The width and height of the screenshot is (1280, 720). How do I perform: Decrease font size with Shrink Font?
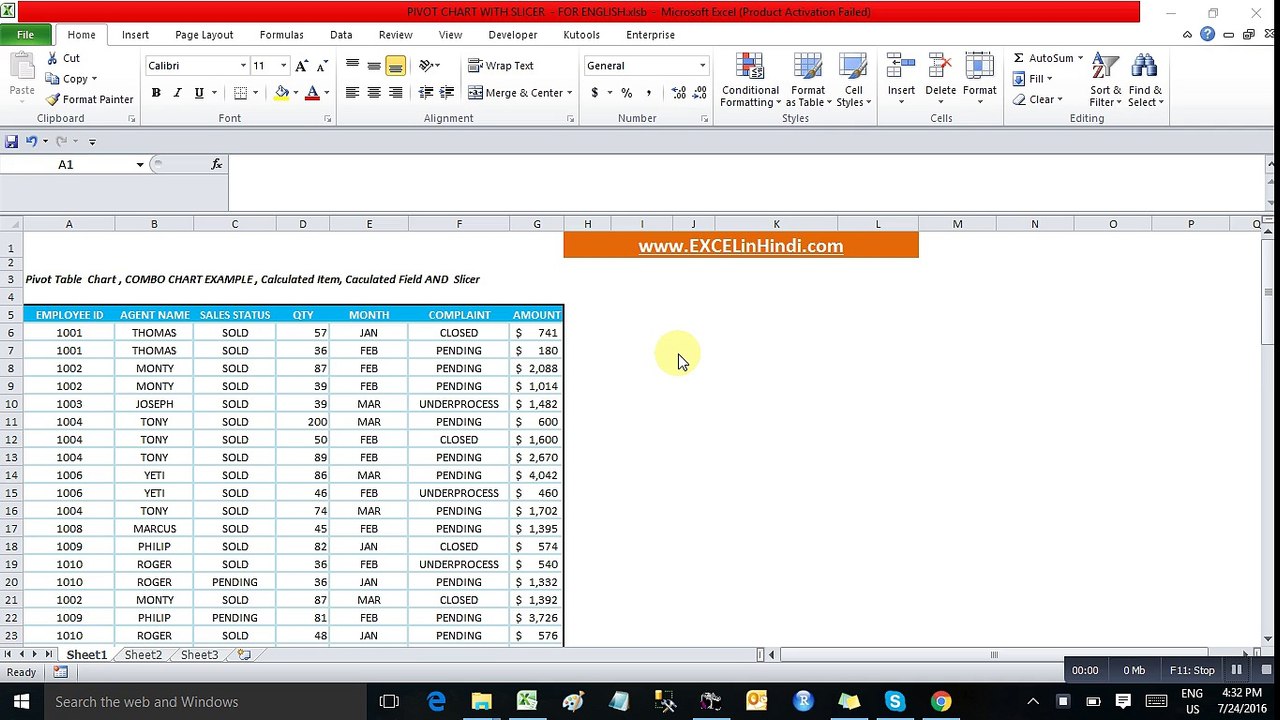(321, 66)
